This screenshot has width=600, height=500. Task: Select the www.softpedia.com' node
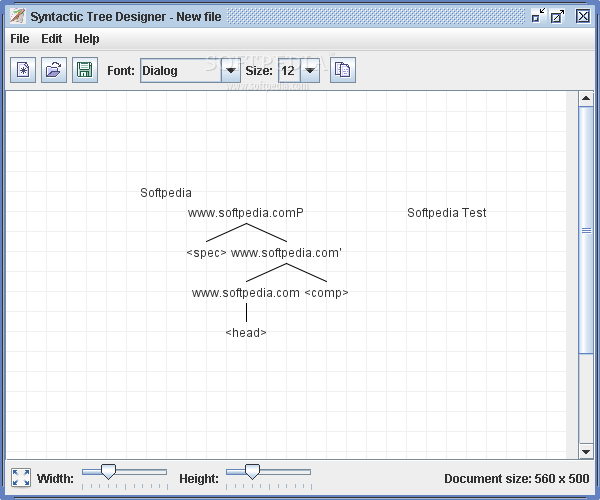click(x=286, y=253)
